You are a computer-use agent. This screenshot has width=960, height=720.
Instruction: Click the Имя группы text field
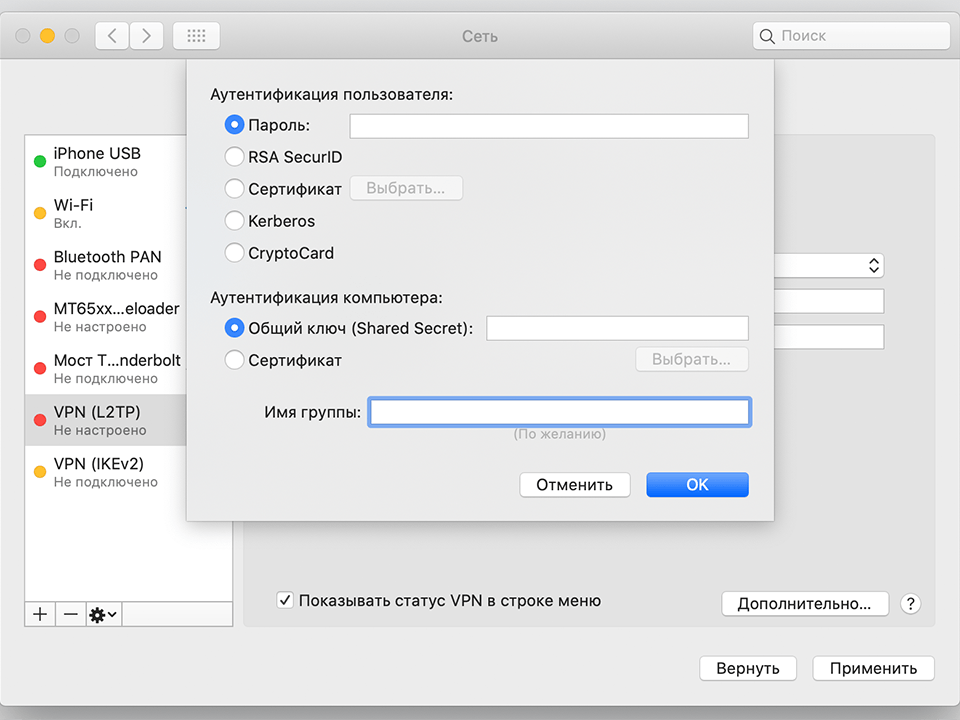(x=559, y=411)
